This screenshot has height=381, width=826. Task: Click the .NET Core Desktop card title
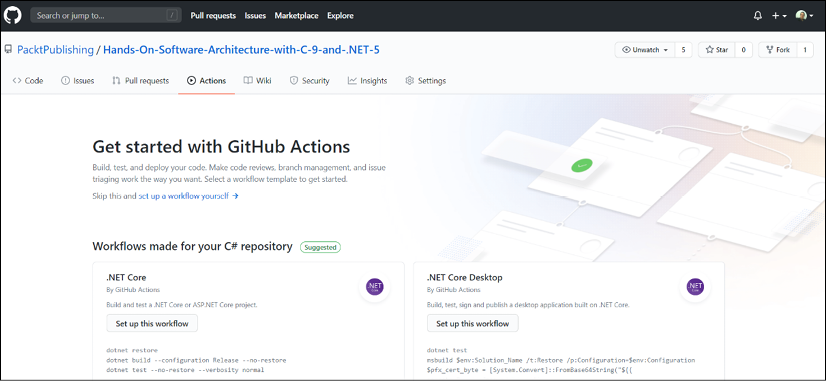[465, 277]
